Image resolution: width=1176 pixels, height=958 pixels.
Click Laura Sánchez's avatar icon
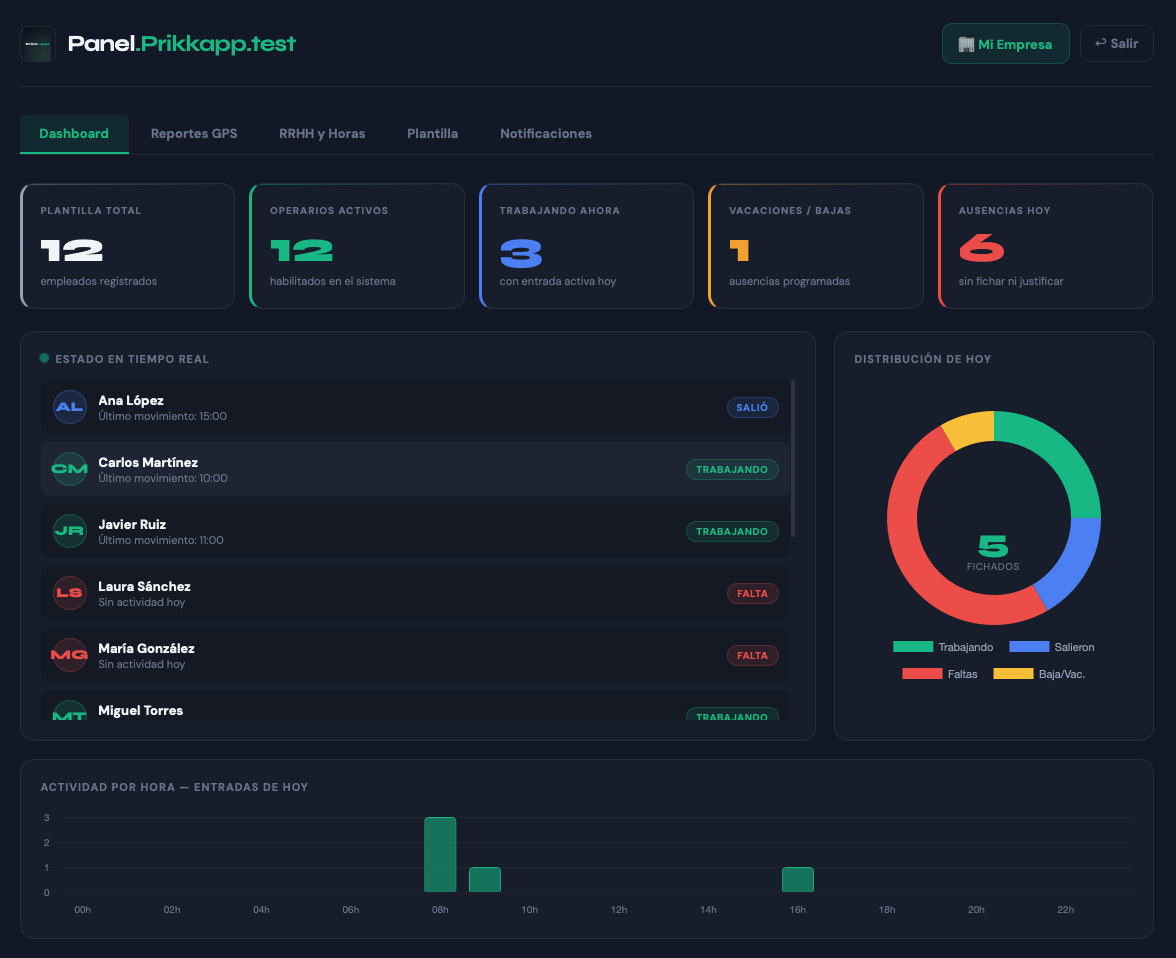point(69,593)
